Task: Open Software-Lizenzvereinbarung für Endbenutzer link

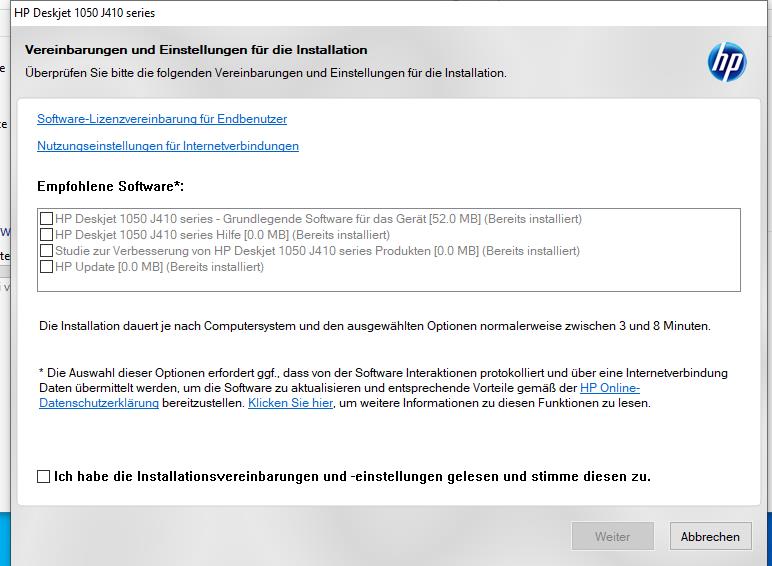Action: coord(162,119)
